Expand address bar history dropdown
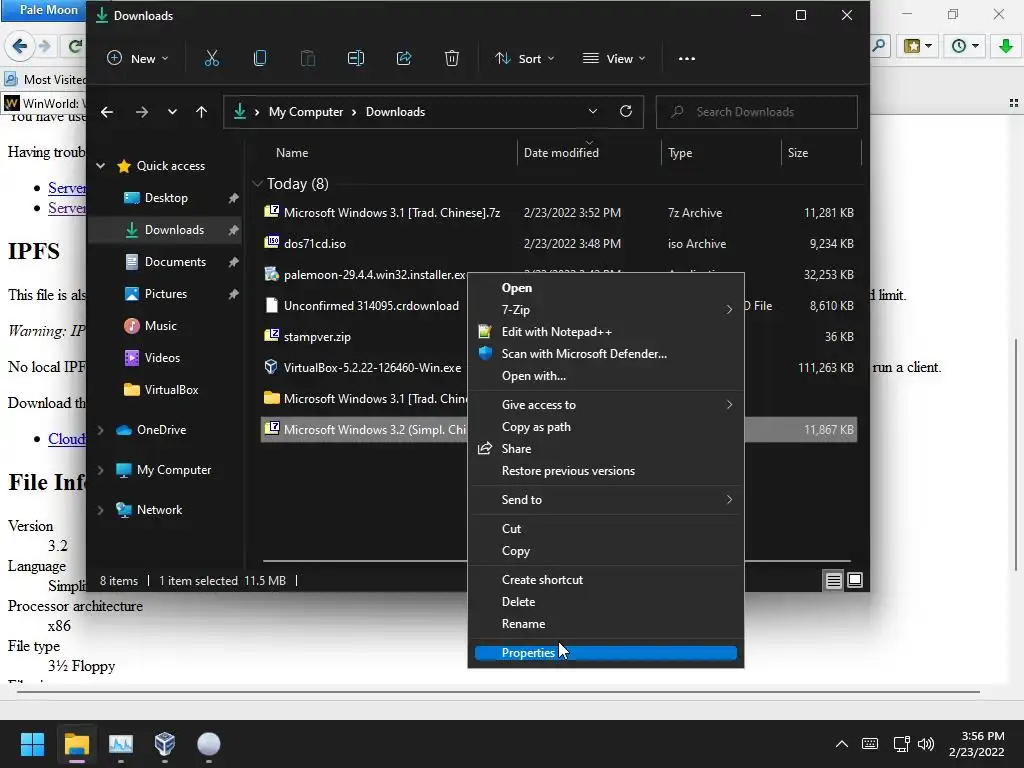 (592, 112)
